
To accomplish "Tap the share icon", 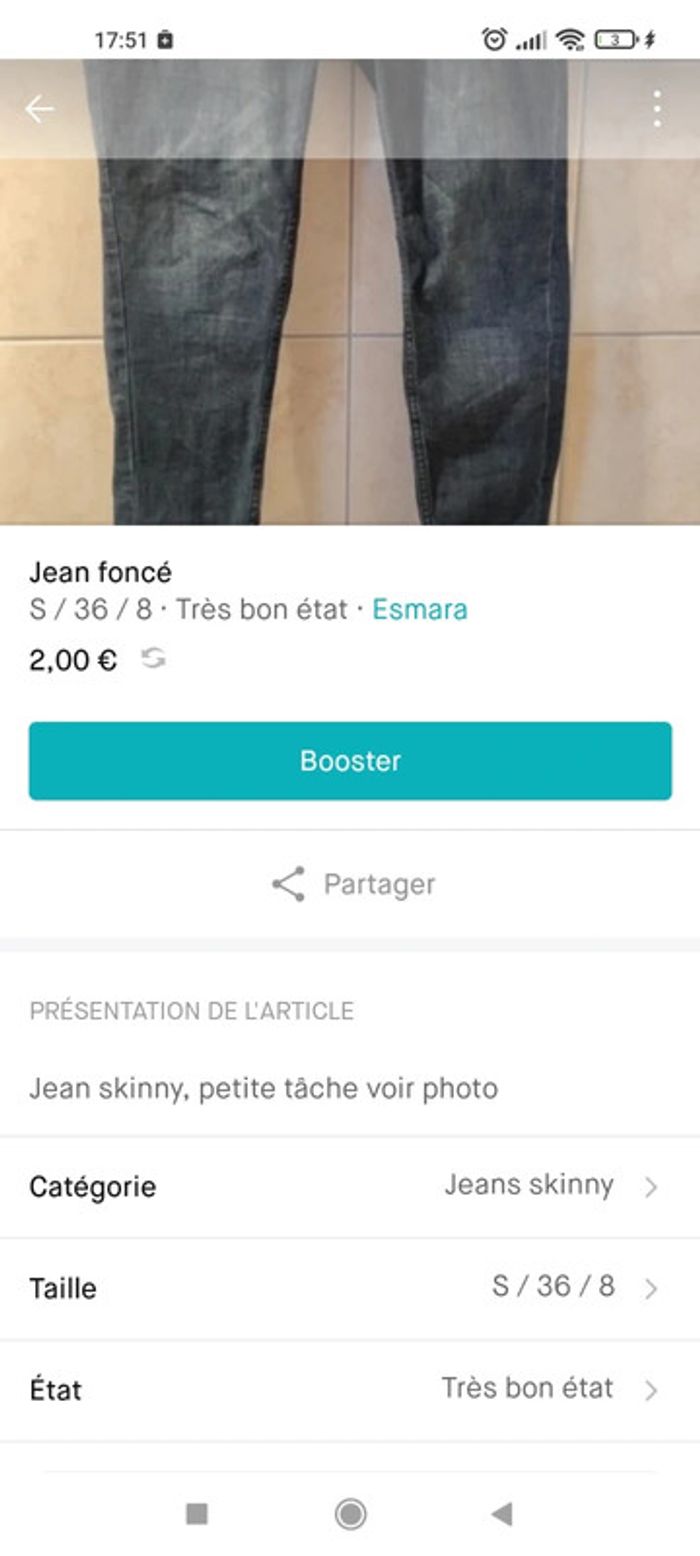I will point(288,885).
